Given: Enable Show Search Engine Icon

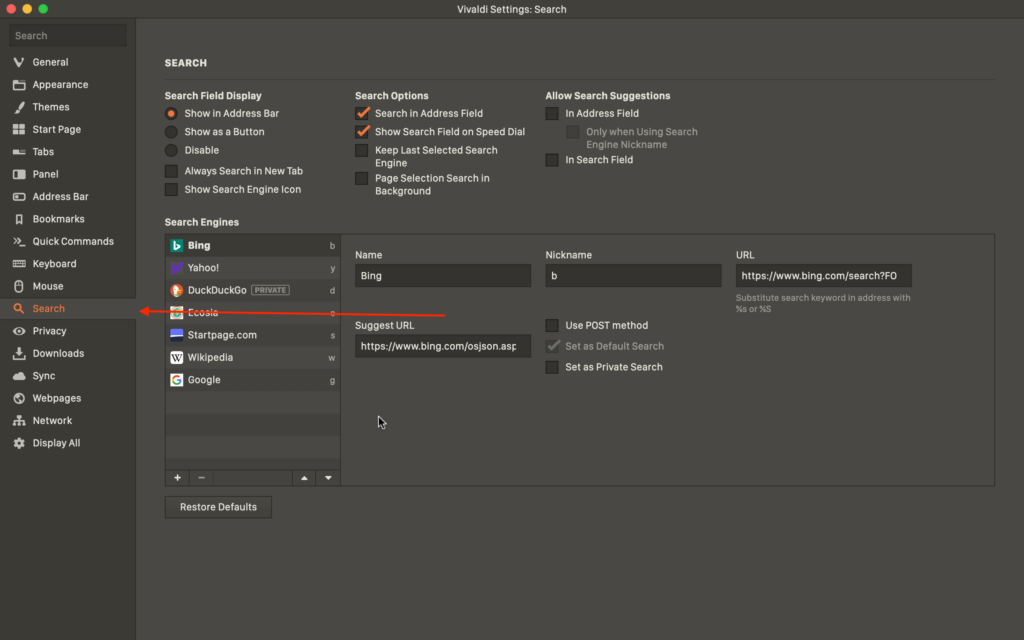Looking at the screenshot, I should [171, 189].
